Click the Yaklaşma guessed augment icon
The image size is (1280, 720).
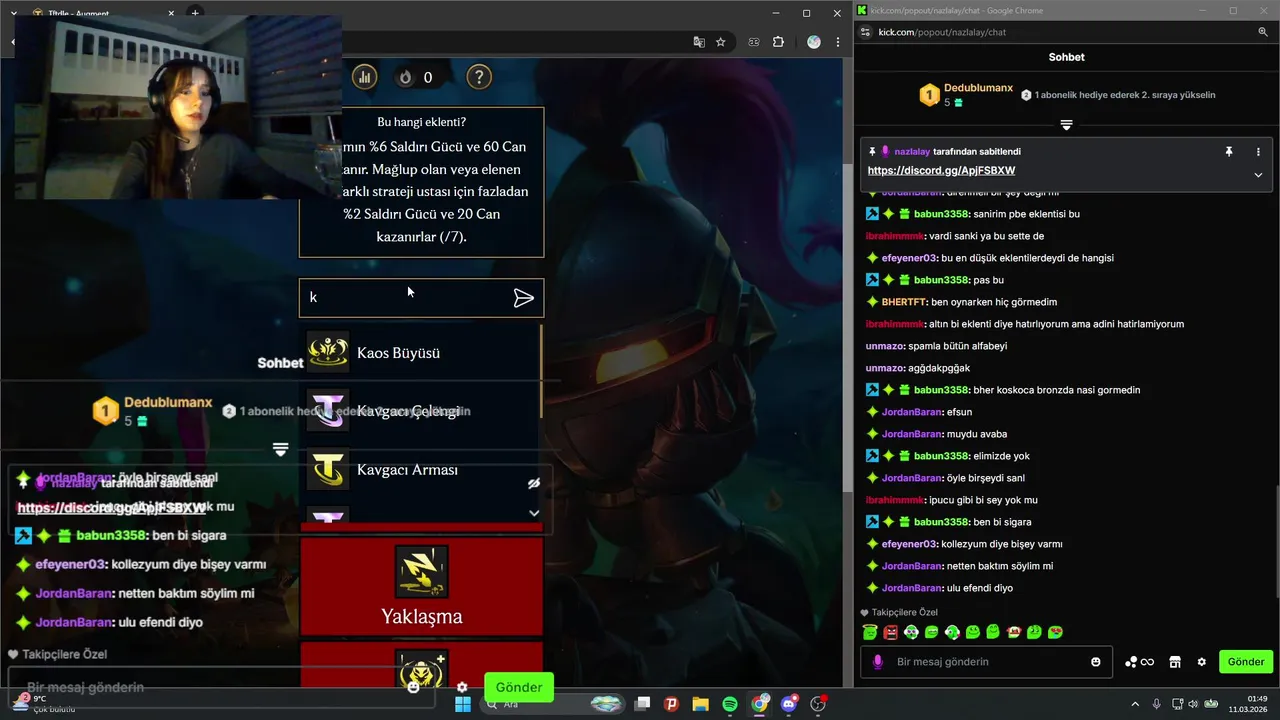(421, 572)
